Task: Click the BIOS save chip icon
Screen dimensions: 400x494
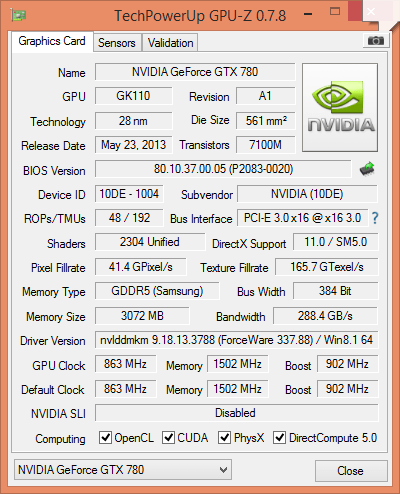Action: pos(367,169)
